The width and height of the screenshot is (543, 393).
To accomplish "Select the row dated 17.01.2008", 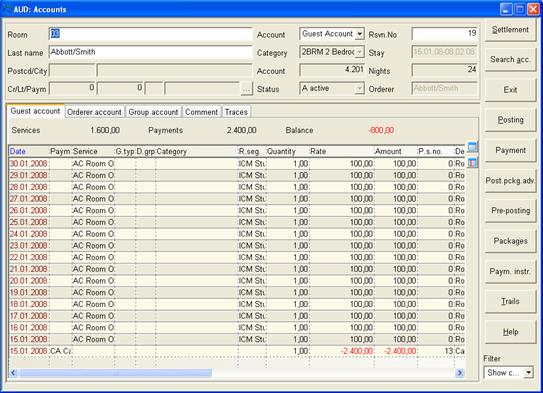I will click(237, 316).
